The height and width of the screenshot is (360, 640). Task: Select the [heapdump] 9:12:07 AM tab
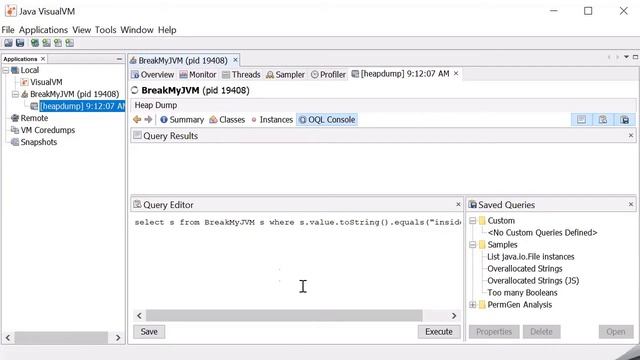point(401,74)
